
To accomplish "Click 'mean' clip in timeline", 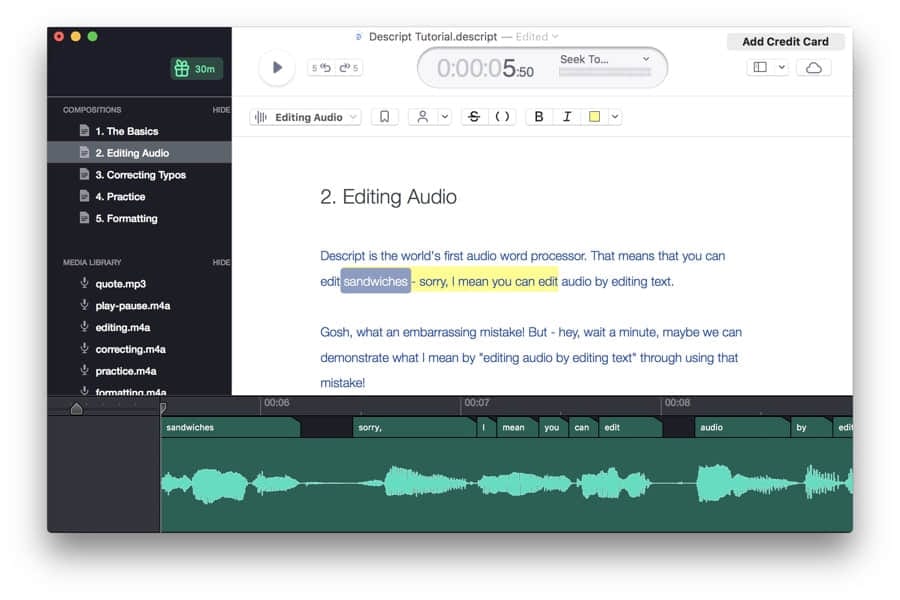I will tap(517, 428).
